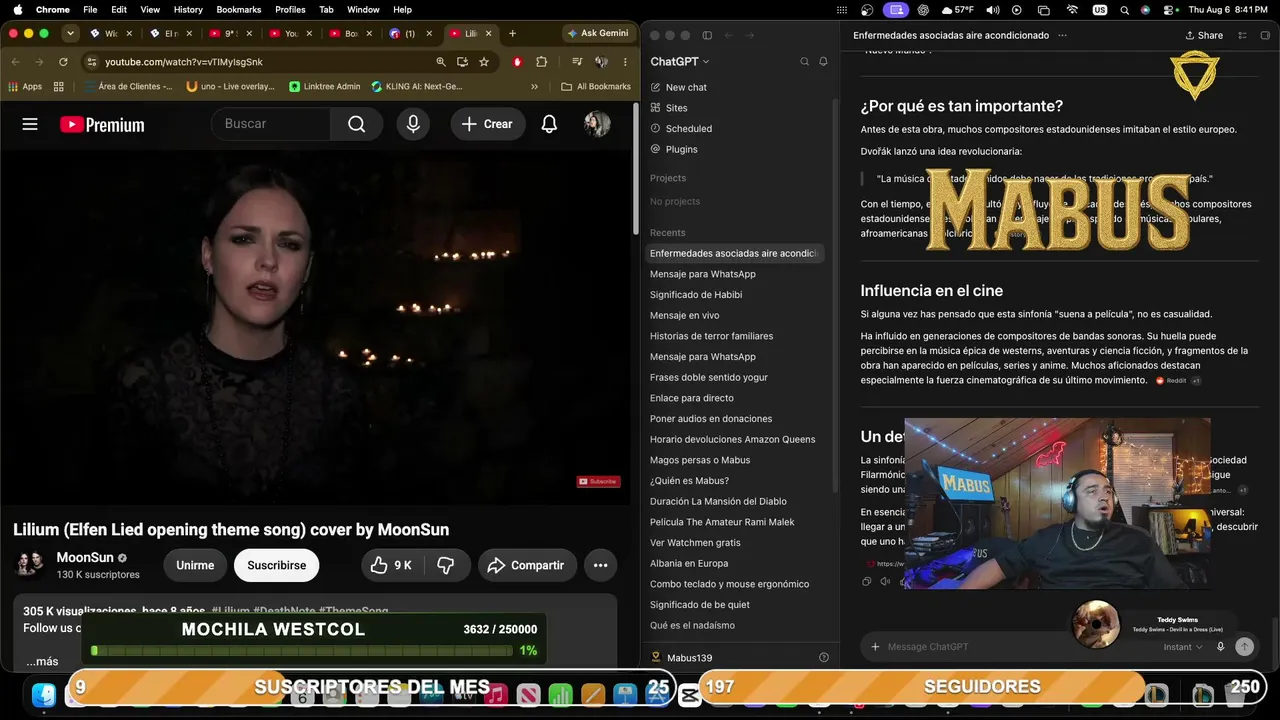Open the YouTube account avatar menu
The width and height of the screenshot is (1280, 720).
click(x=597, y=124)
